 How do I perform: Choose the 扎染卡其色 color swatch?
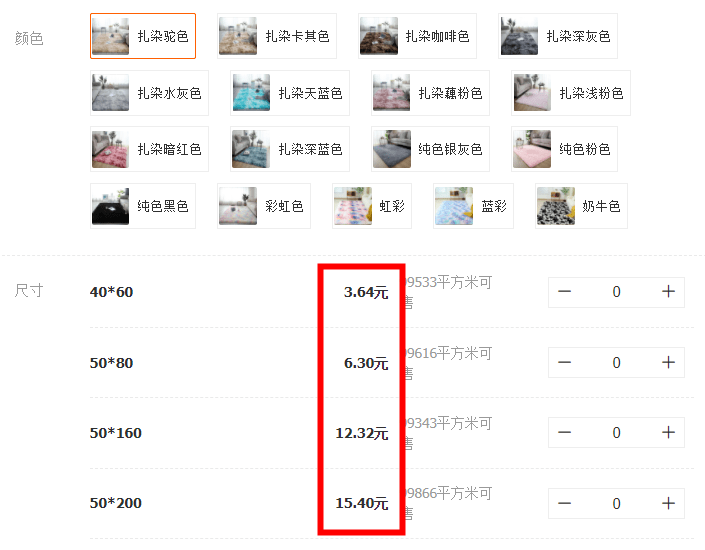coord(277,36)
